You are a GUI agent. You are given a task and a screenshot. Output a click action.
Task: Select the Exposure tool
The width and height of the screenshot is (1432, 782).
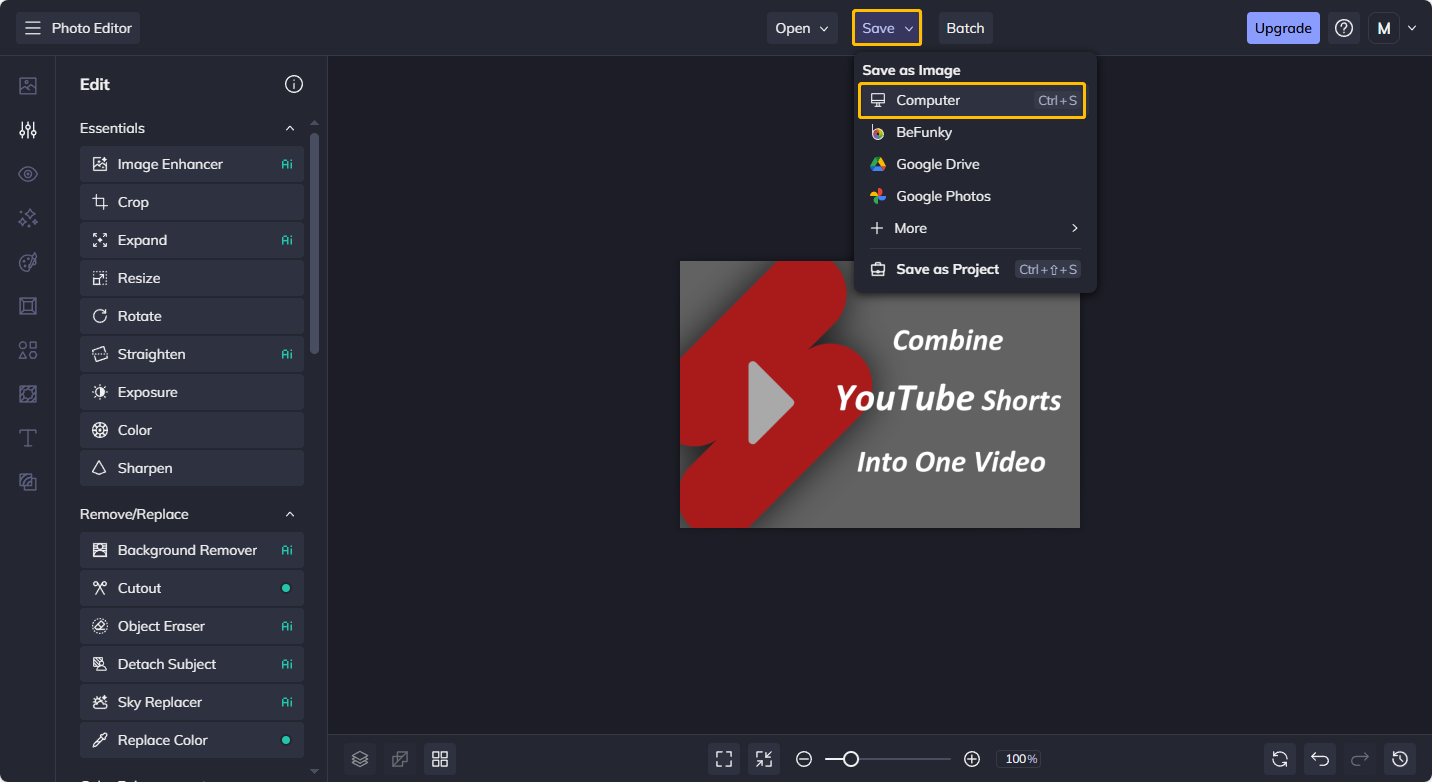192,392
